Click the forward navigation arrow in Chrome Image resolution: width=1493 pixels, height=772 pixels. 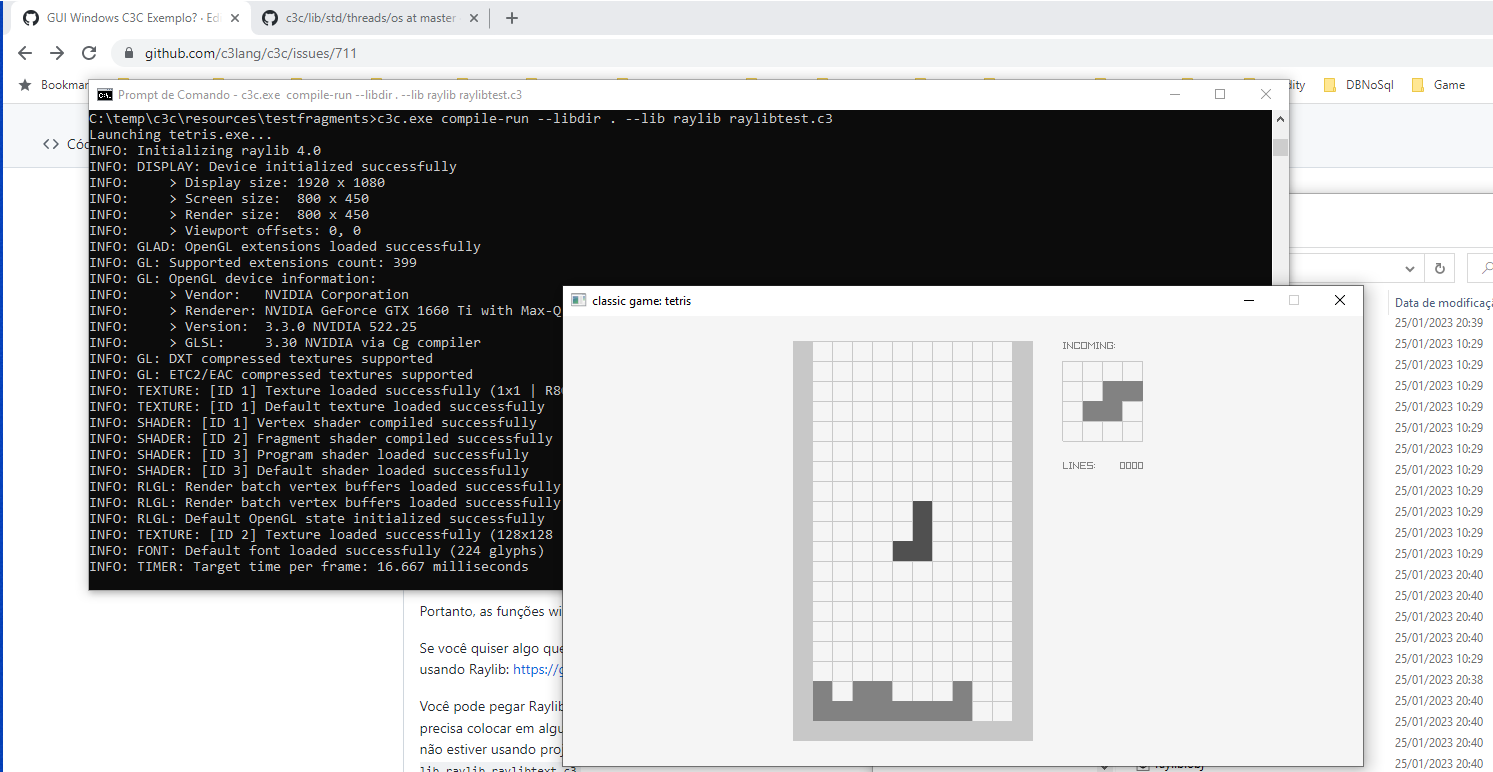coord(57,53)
